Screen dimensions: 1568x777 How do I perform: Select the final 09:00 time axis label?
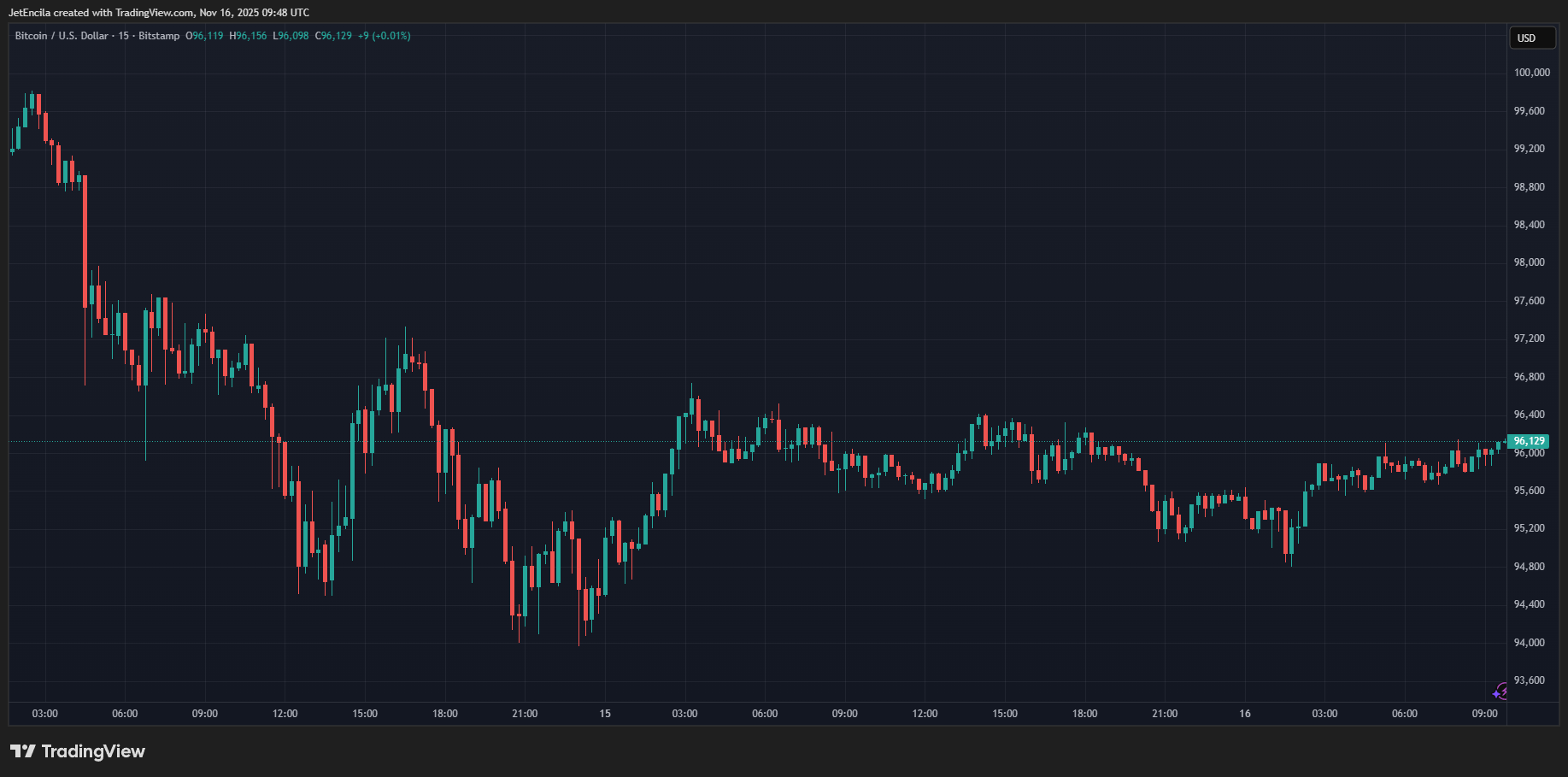click(1484, 714)
